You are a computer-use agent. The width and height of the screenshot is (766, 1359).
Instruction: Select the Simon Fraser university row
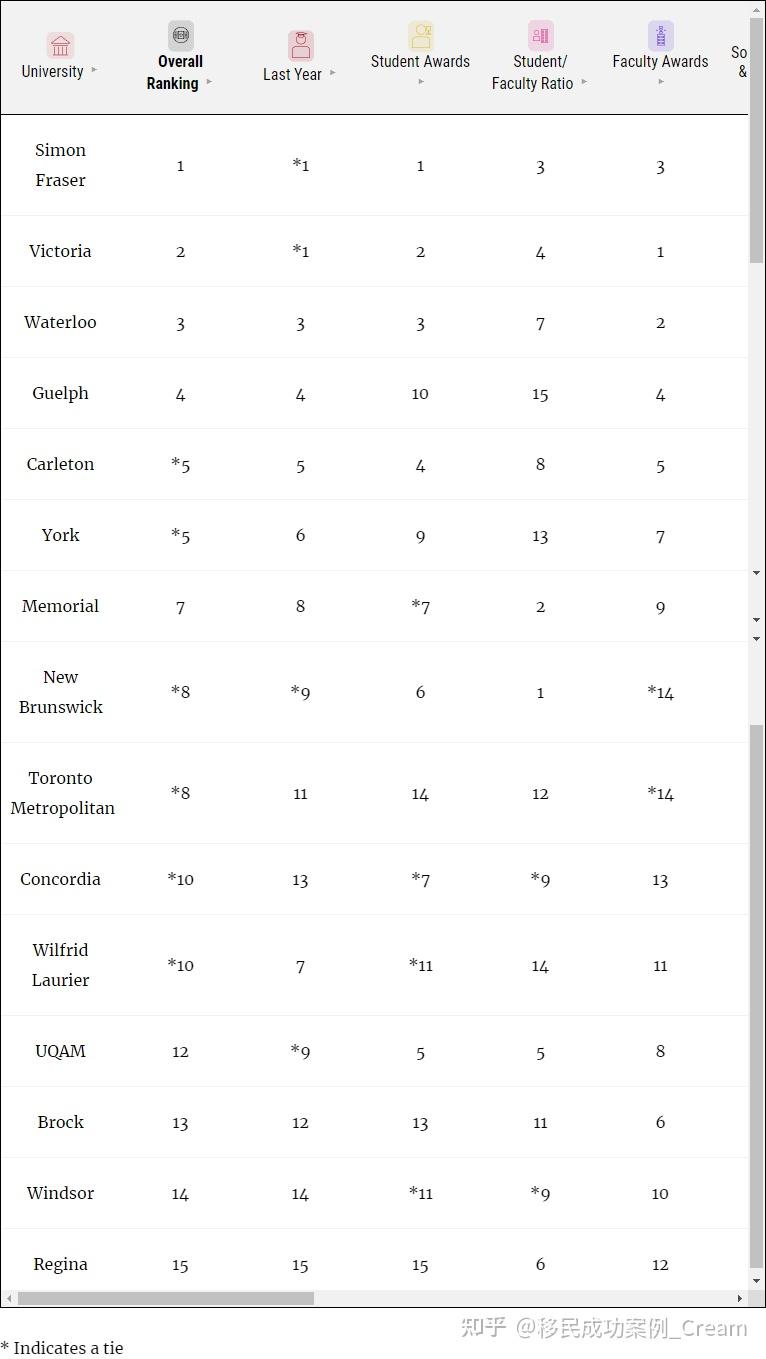coord(60,165)
